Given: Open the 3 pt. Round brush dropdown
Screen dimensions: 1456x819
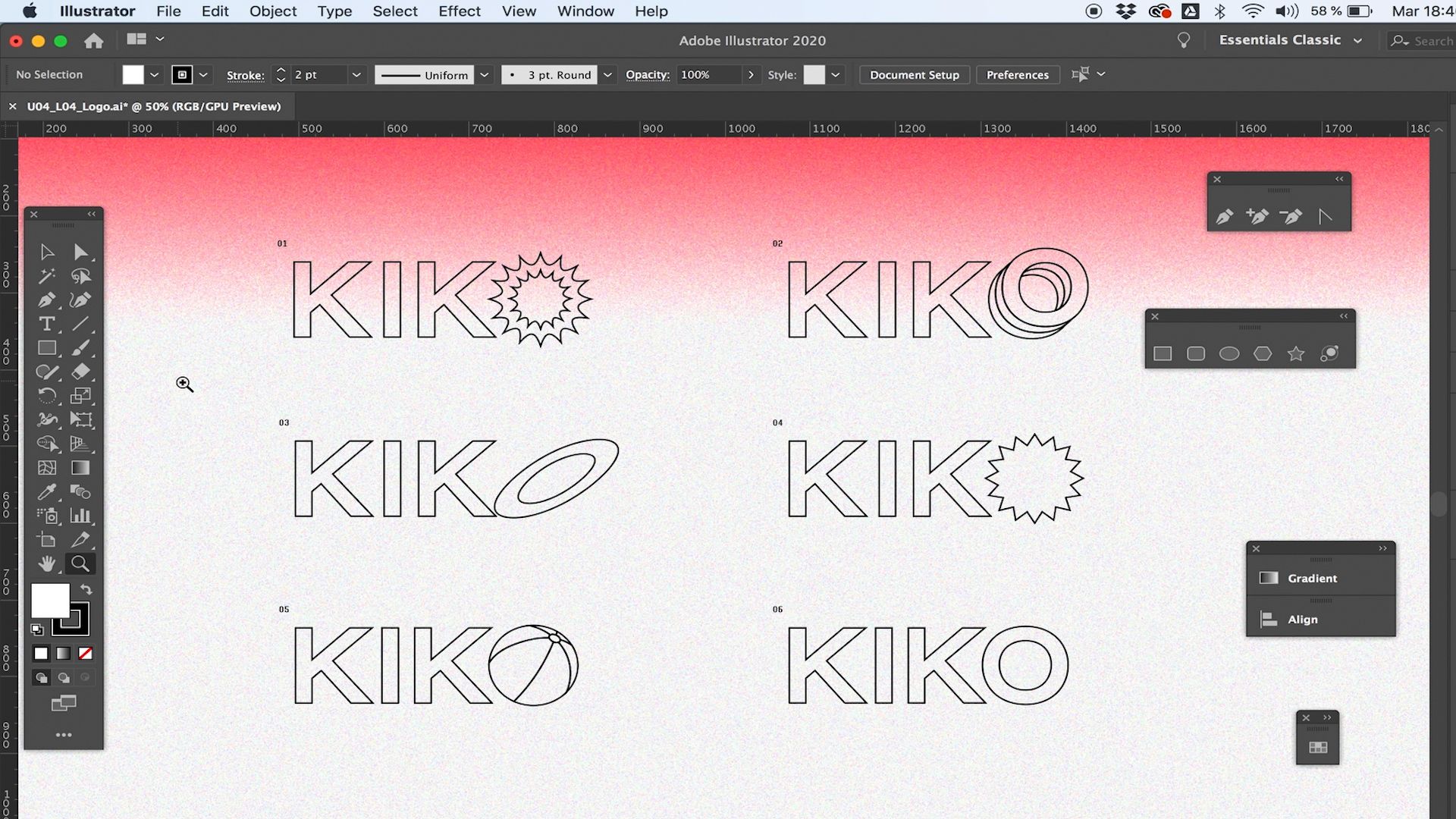Looking at the screenshot, I should [x=607, y=74].
